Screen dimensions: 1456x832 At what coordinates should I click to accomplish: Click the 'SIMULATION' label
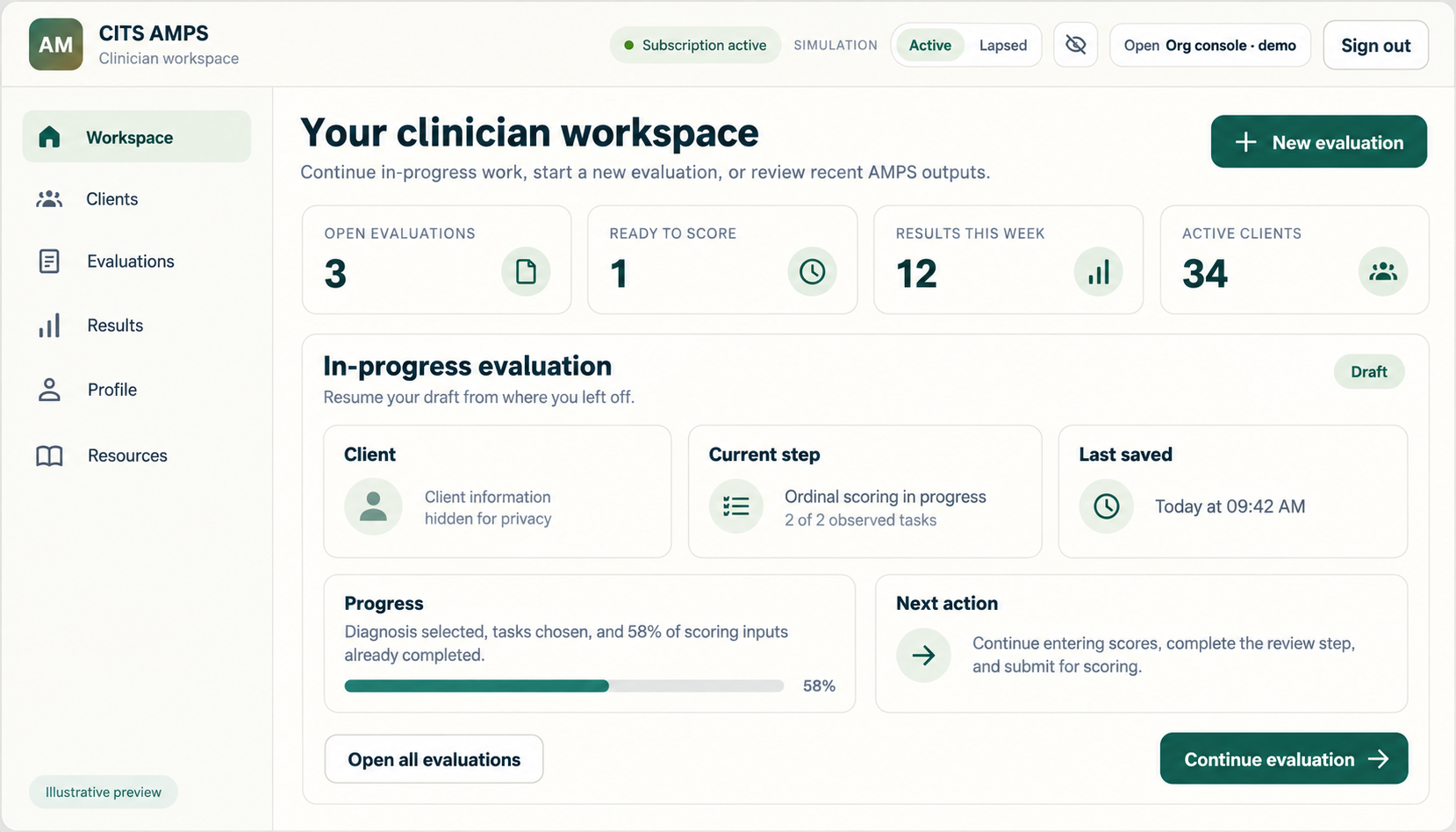click(x=836, y=46)
